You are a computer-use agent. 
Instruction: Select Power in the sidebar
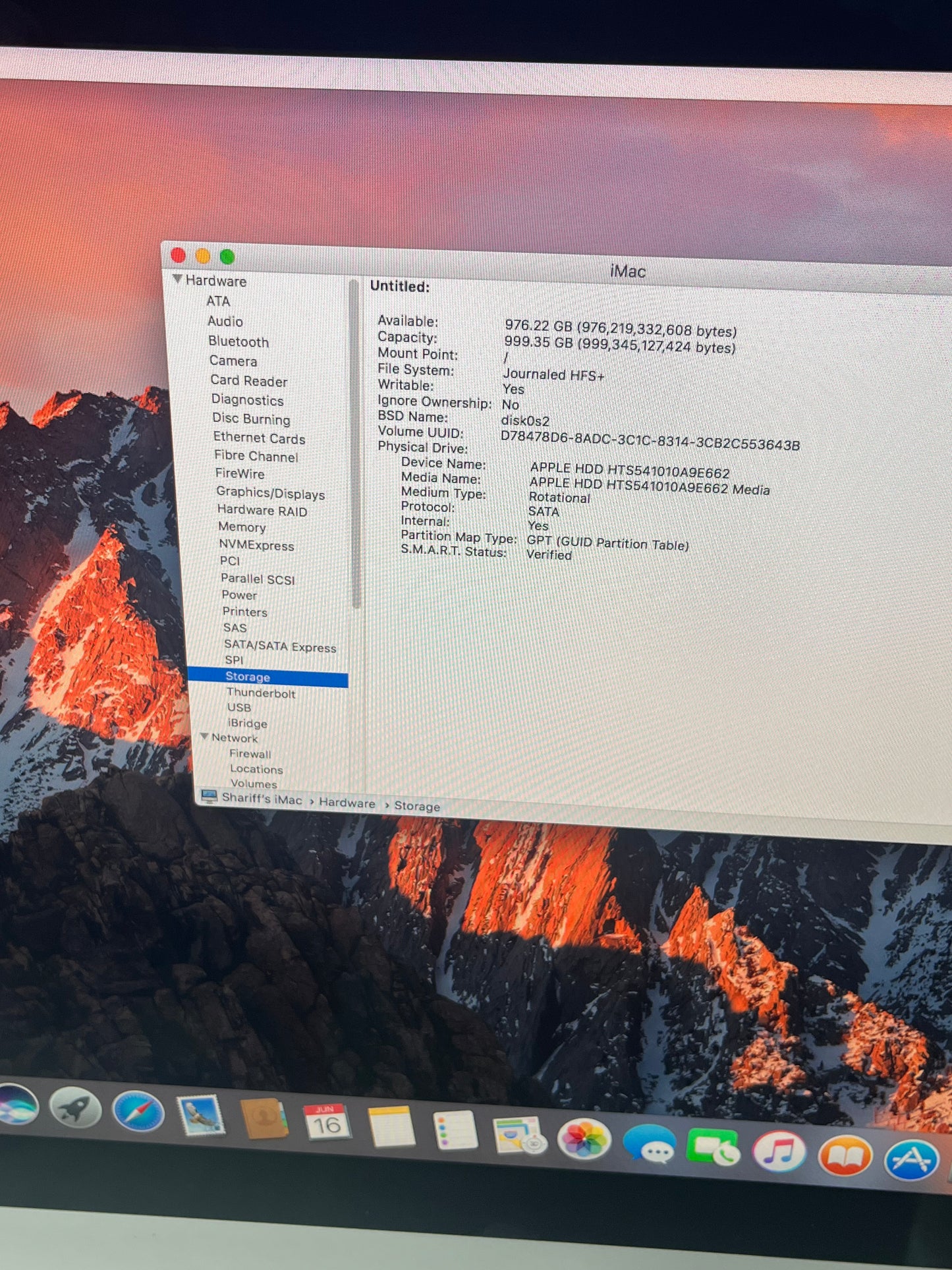(x=239, y=594)
